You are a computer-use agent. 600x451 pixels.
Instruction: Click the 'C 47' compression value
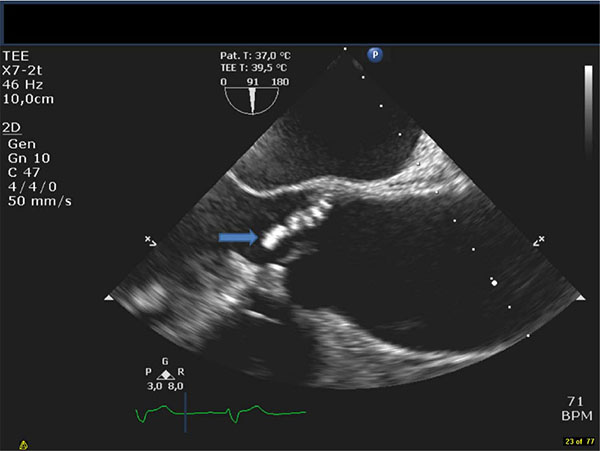pos(24,172)
